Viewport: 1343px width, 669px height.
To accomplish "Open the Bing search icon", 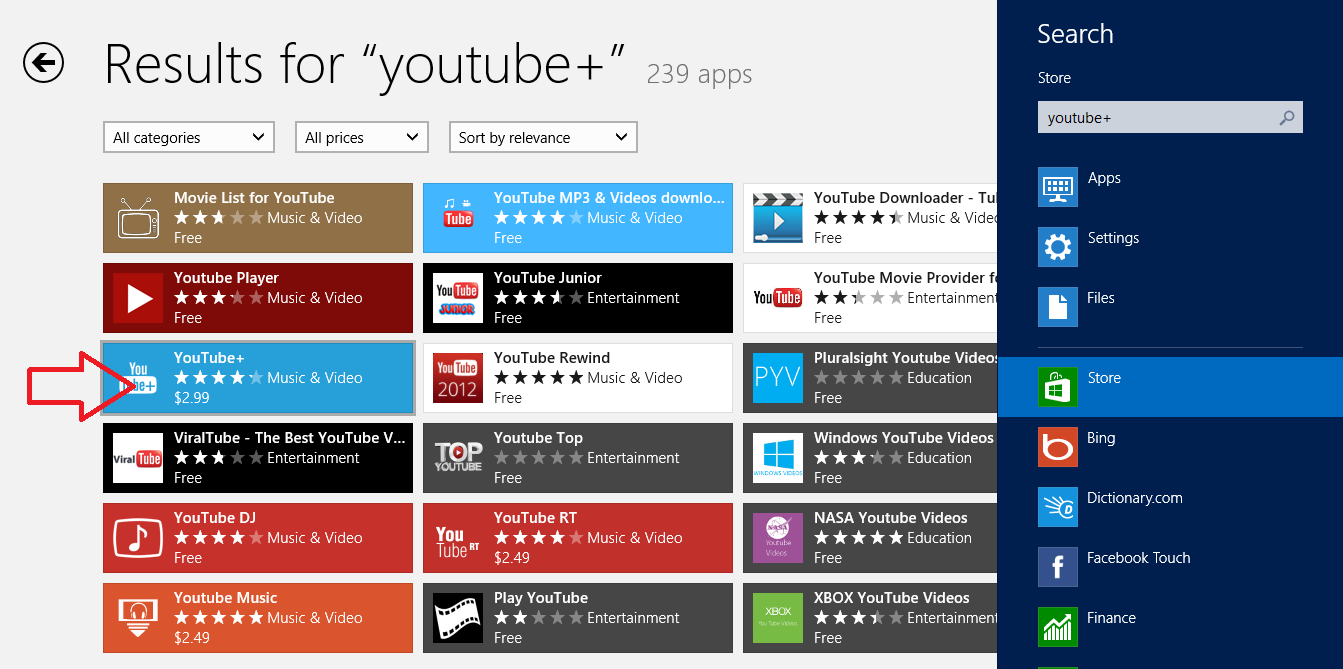I will point(1057,447).
